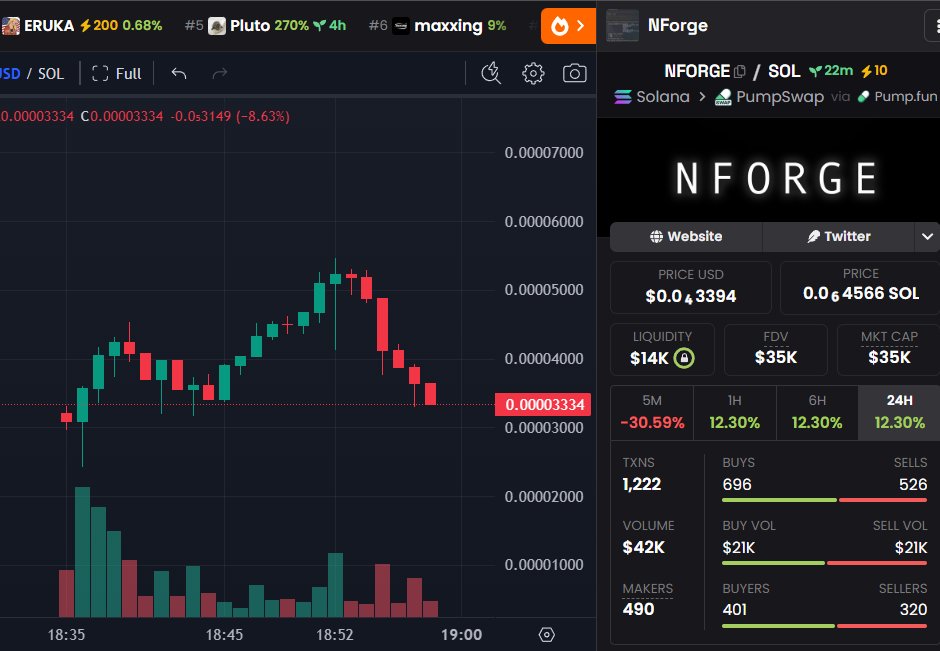Click the SELLERS 320 count
The width and height of the screenshot is (940, 651).
(913, 610)
